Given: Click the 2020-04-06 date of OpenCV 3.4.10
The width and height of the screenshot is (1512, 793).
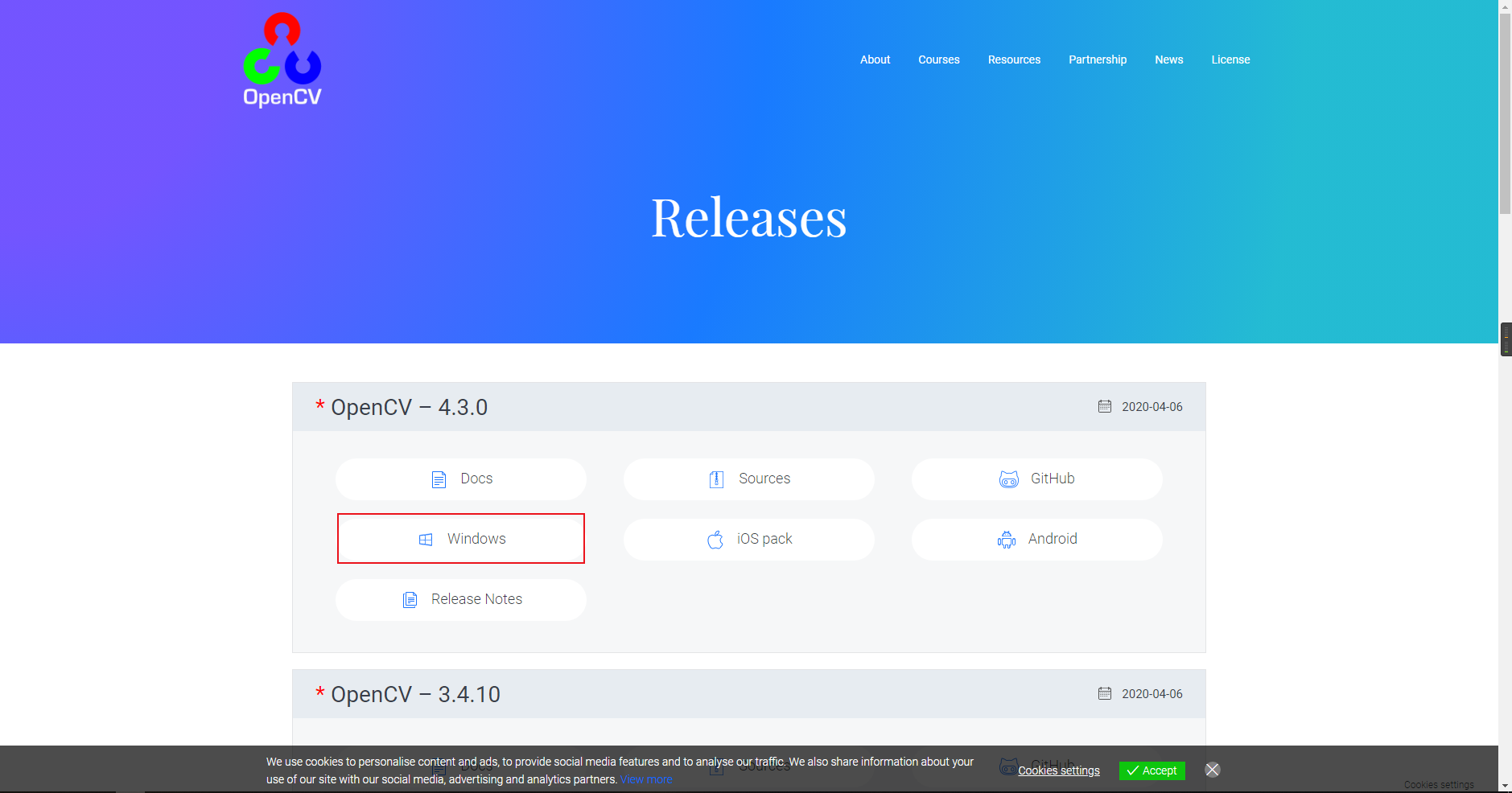Looking at the screenshot, I should tap(1152, 694).
